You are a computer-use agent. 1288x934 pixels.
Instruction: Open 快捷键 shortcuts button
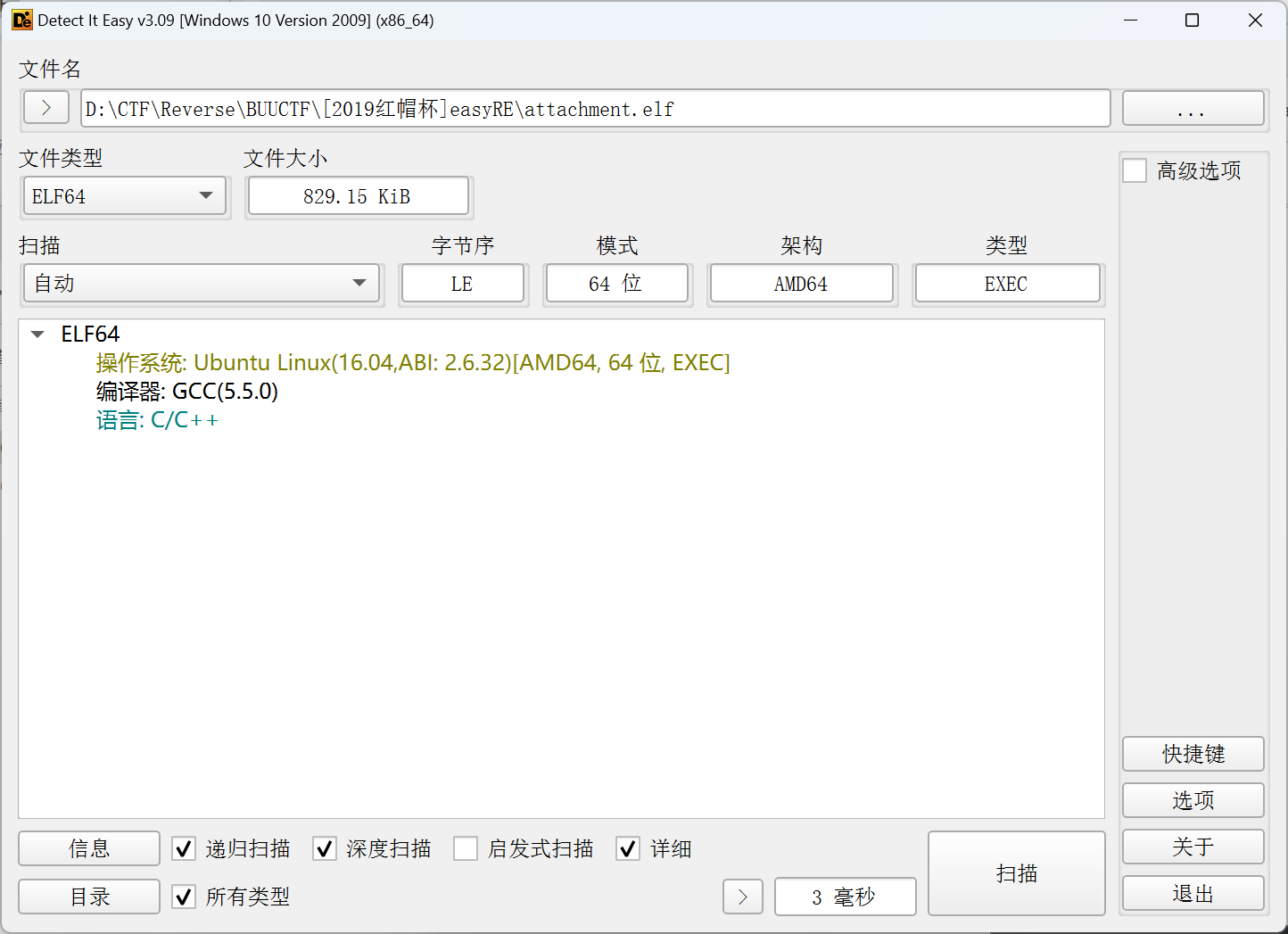1193,754
